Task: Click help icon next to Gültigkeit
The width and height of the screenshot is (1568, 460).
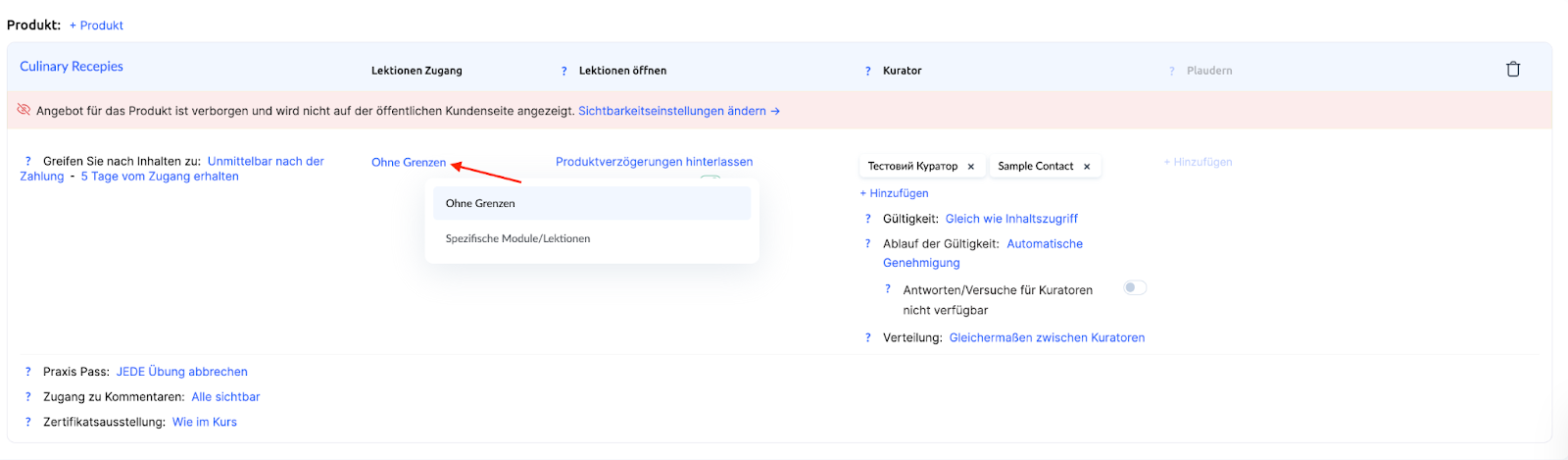Action: 867,219
